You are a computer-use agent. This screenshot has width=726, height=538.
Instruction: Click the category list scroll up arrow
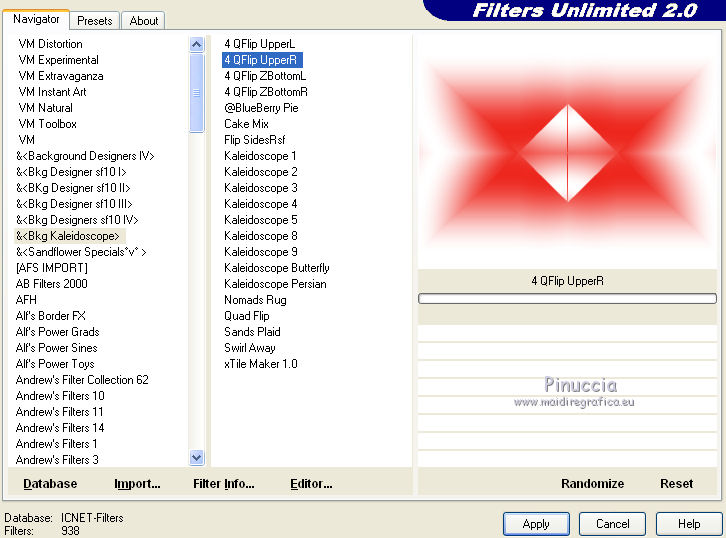(196, 44)
